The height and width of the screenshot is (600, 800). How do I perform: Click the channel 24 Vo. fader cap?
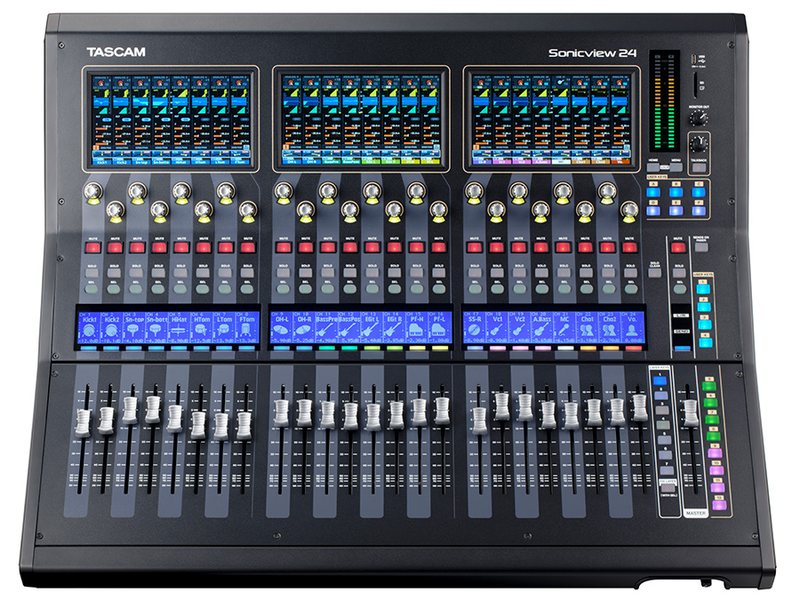639,408
